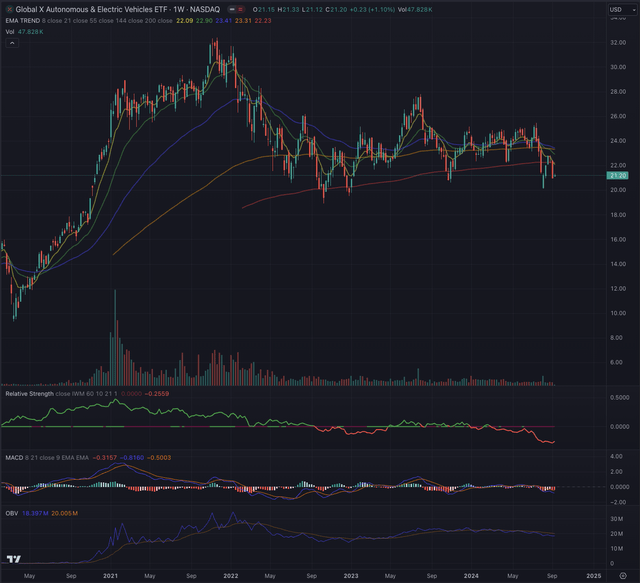Click OBV average value 20.005M

click(x=64, y=513)
